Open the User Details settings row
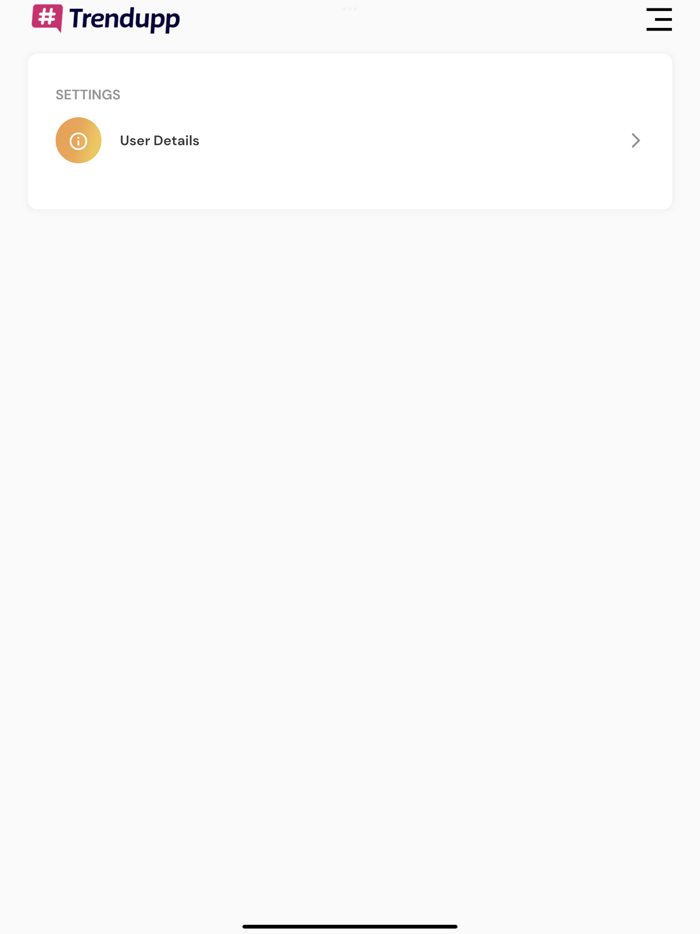 point(350,141)
